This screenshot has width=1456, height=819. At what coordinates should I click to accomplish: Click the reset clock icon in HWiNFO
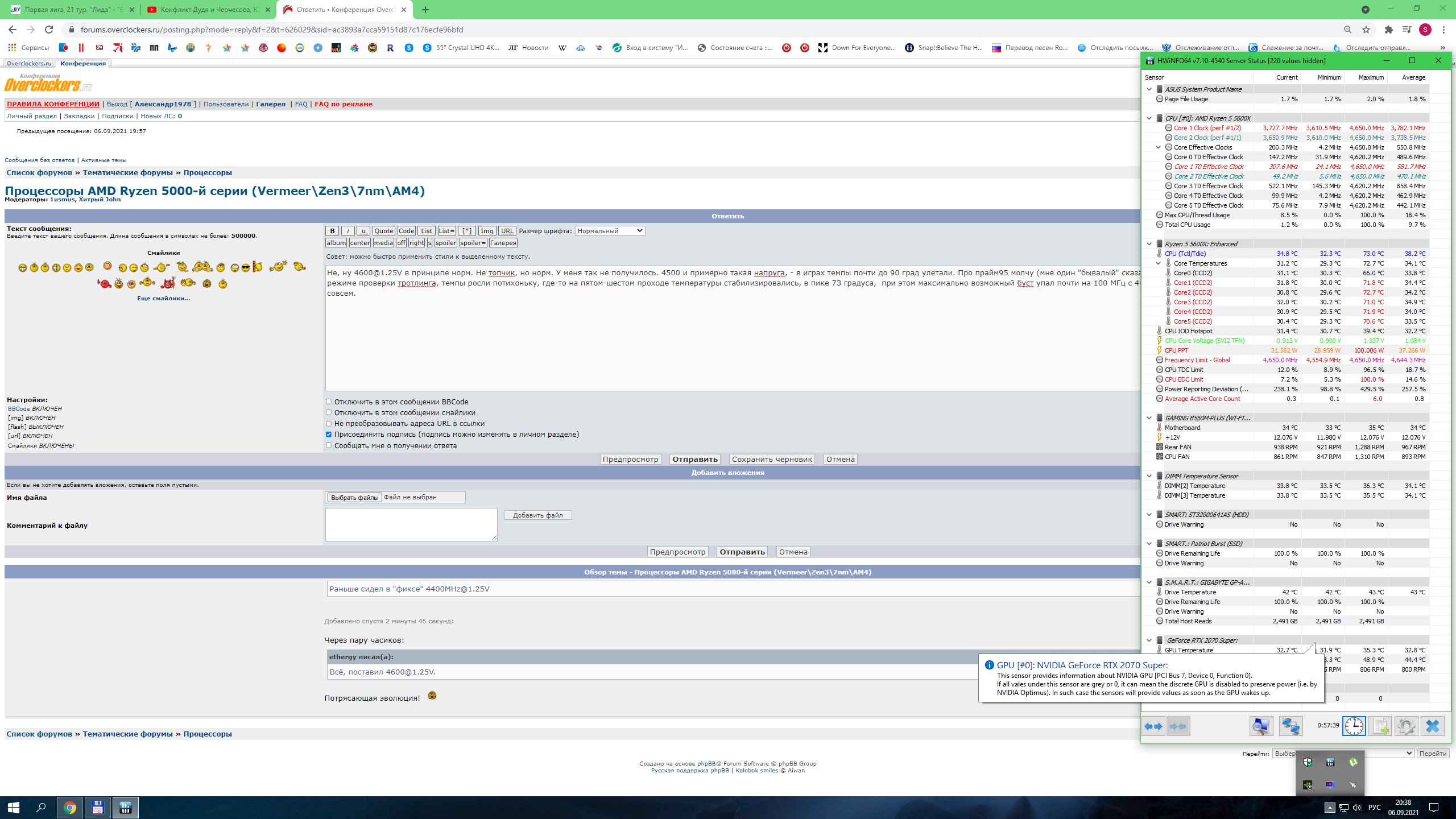[x=1354, y=726]
